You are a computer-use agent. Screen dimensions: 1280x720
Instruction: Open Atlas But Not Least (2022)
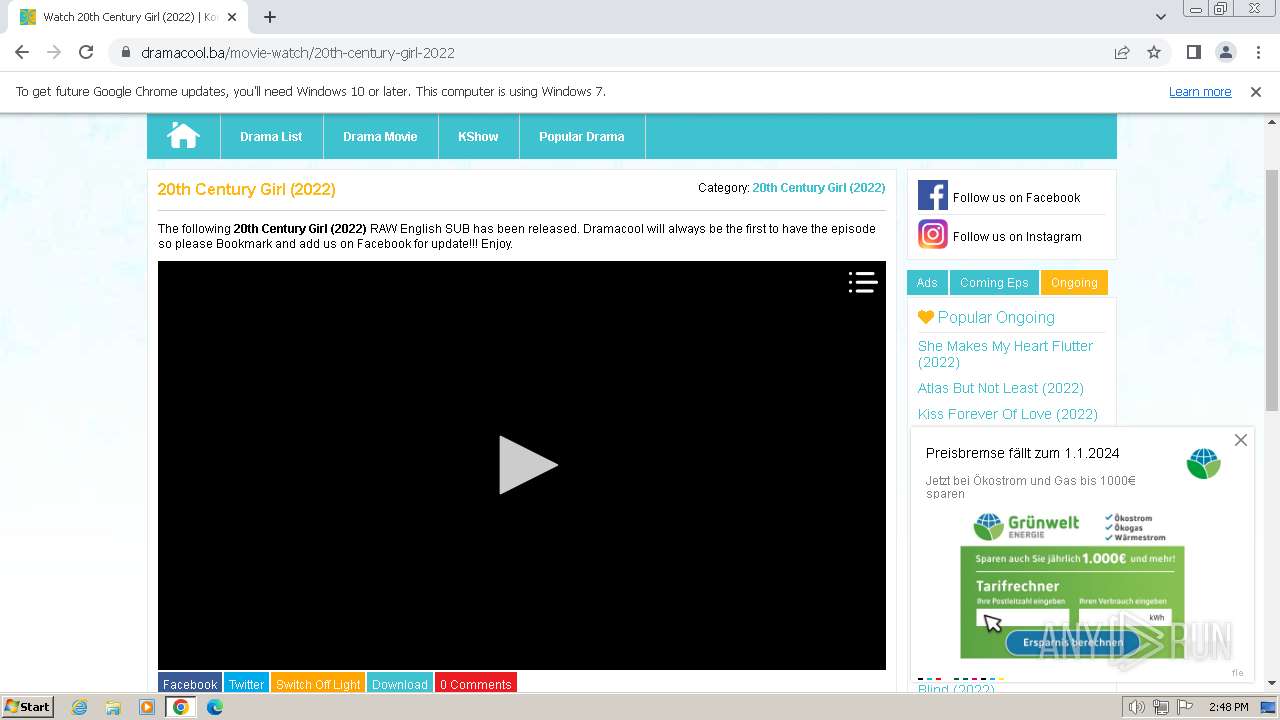[1001, 388]
